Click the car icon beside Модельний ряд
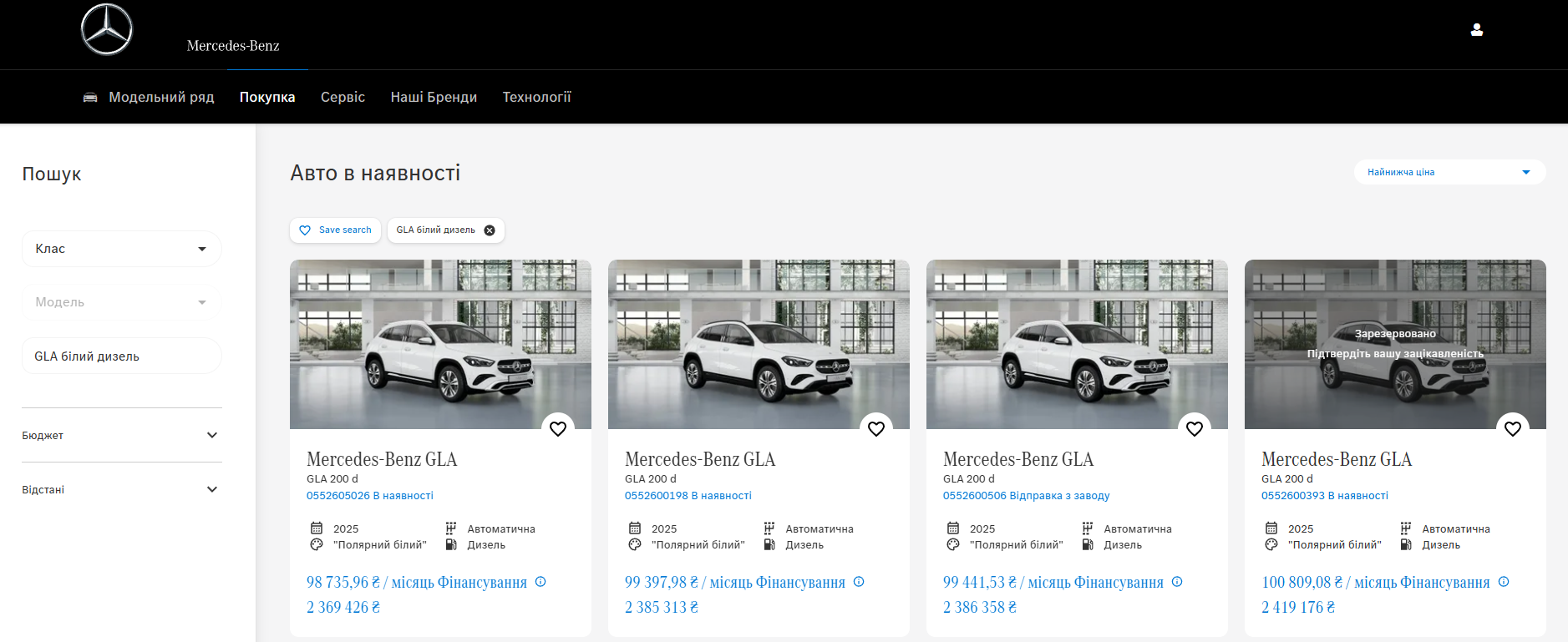Image resolution: width=1568 pixels, height=642 pixels. click(x=90, y=98)
